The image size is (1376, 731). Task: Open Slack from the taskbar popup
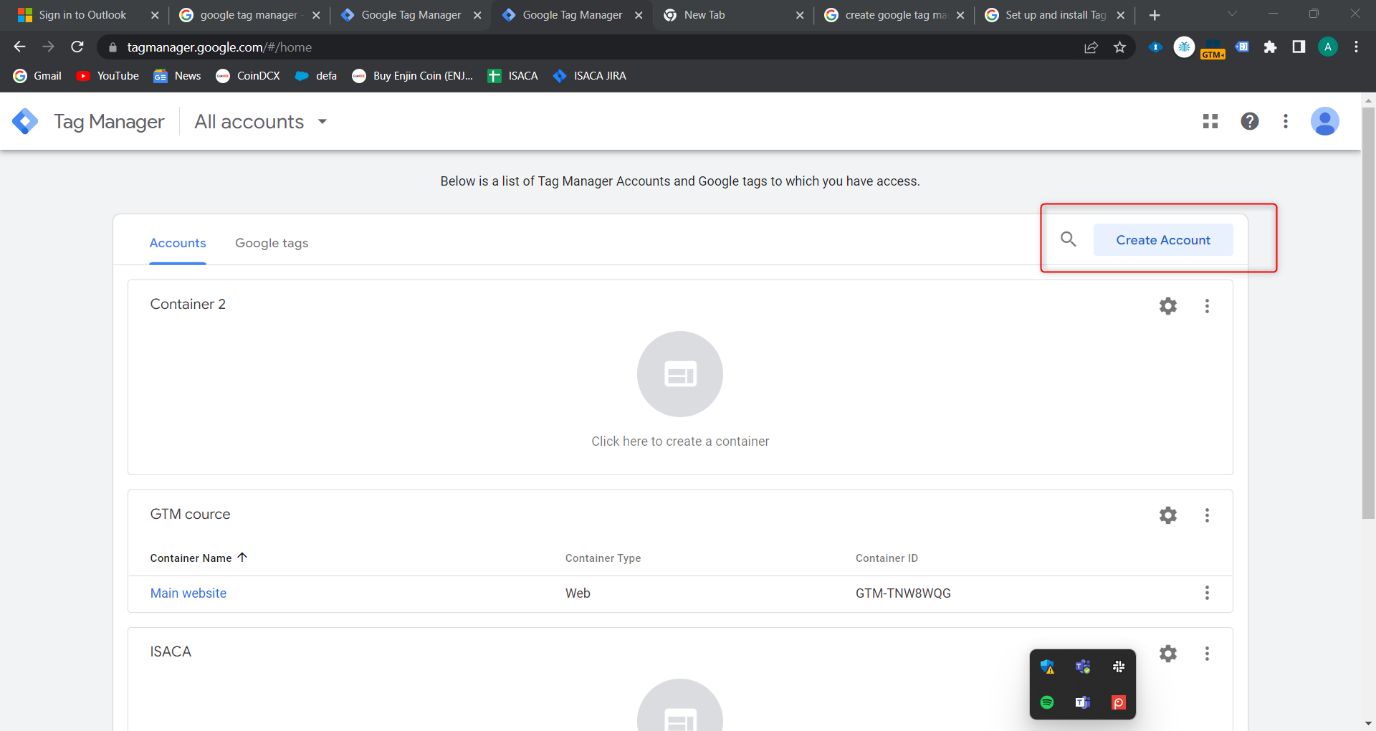tap(1118, 666)
